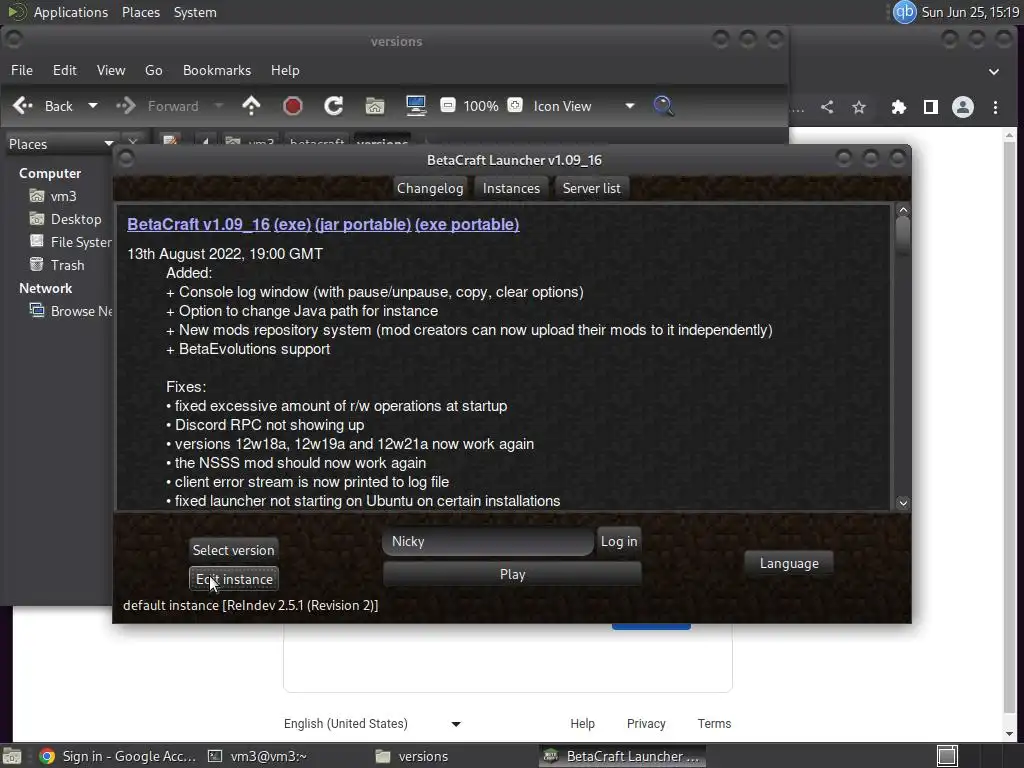Open Places sidebar selector dropdown
This screenshot has width=1024, height=768.
coord(60,144)
